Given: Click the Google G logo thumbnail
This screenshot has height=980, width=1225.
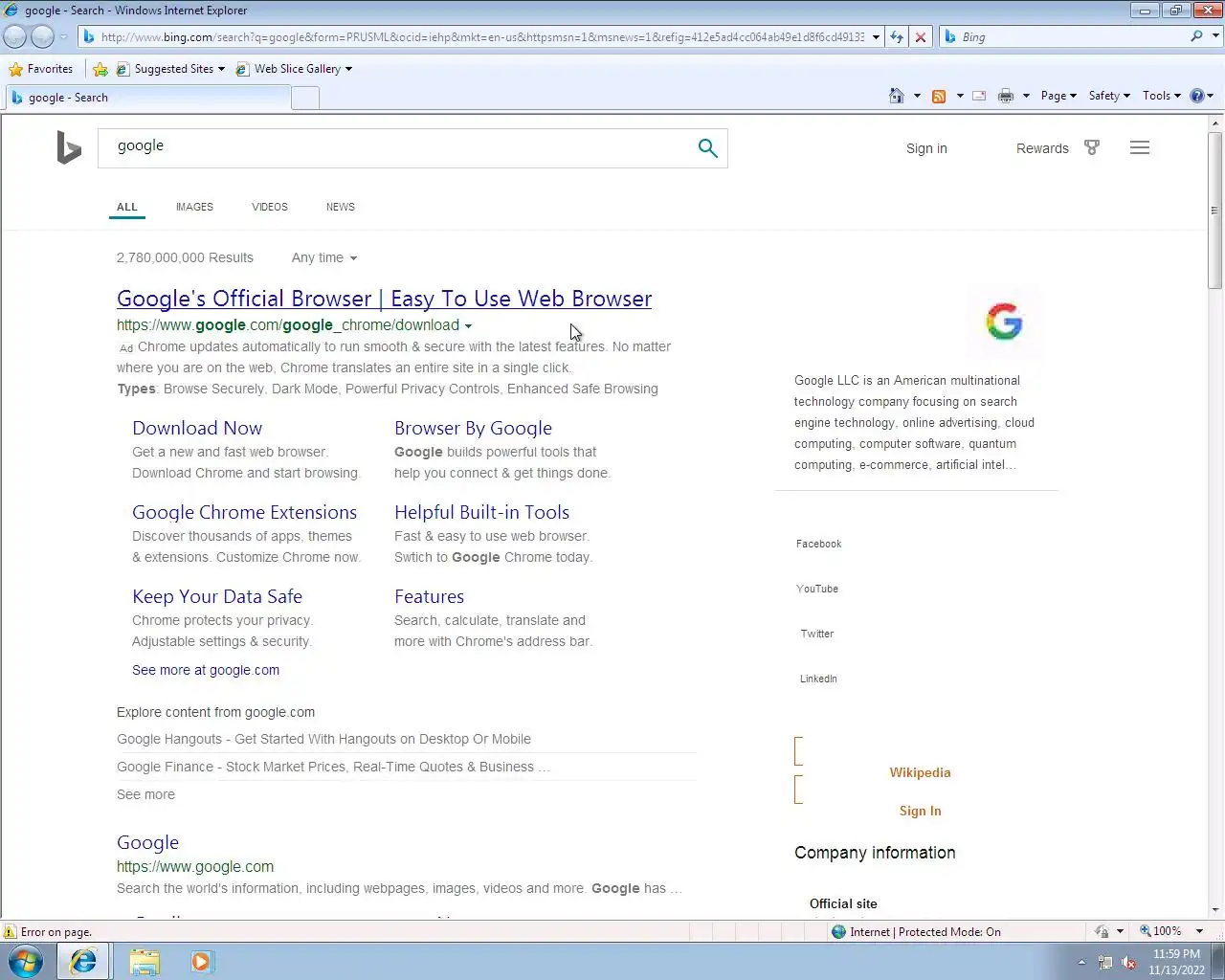Looking at the screenshot, I should click(x=1004, y=322).
